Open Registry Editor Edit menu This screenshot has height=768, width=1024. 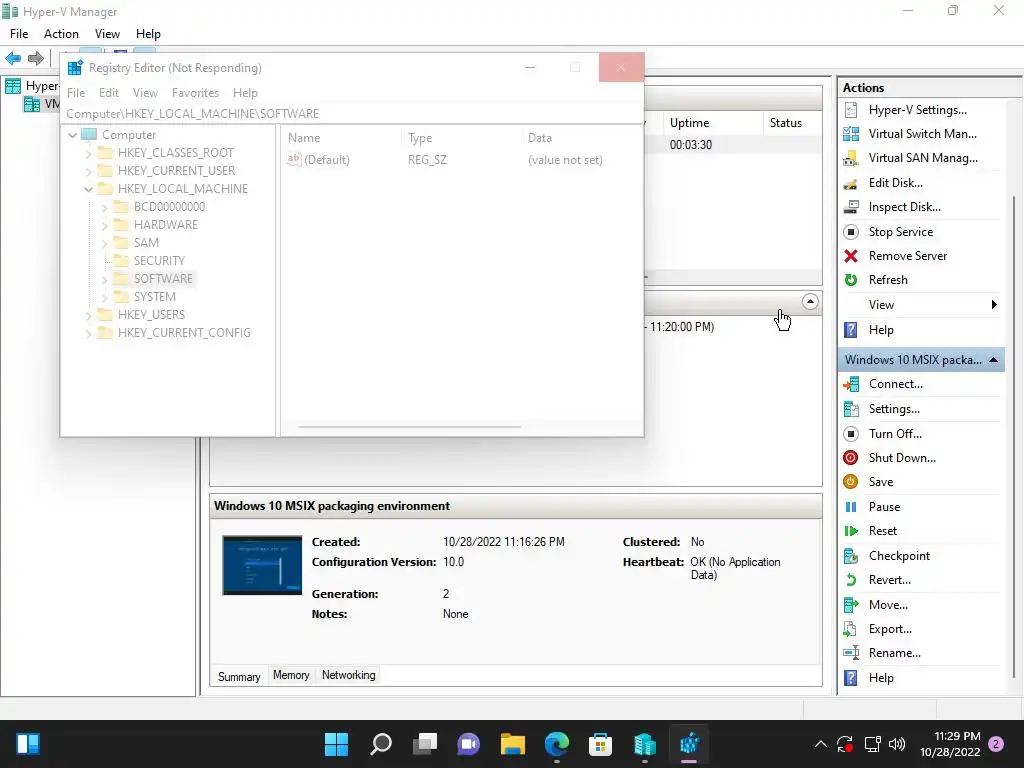[x=108, y=93]
